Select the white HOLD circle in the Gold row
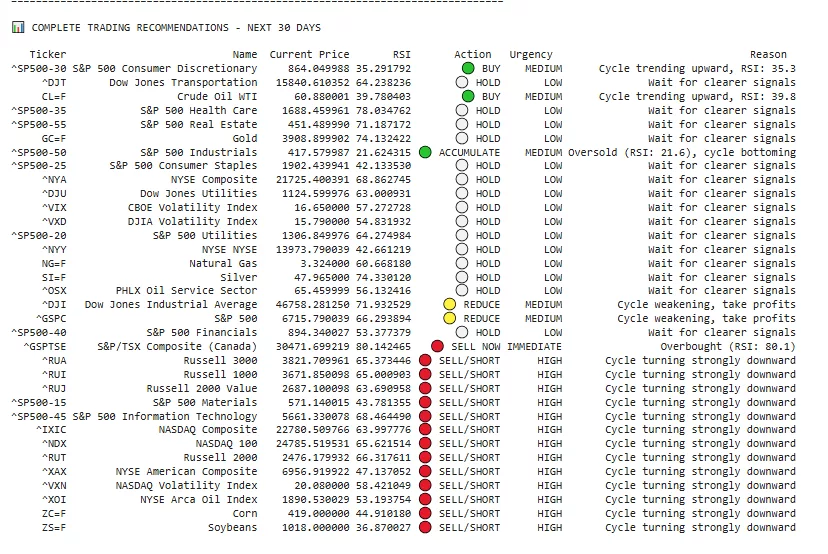Screen dimensions: 828x554 (x=461, y=138)
